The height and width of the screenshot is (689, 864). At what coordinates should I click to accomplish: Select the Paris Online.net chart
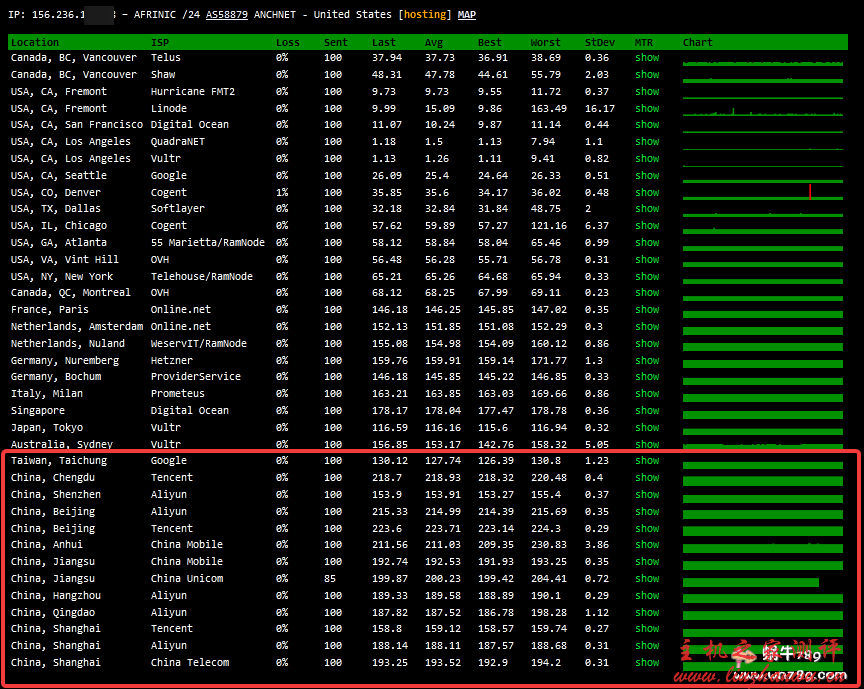coord(763,312)
